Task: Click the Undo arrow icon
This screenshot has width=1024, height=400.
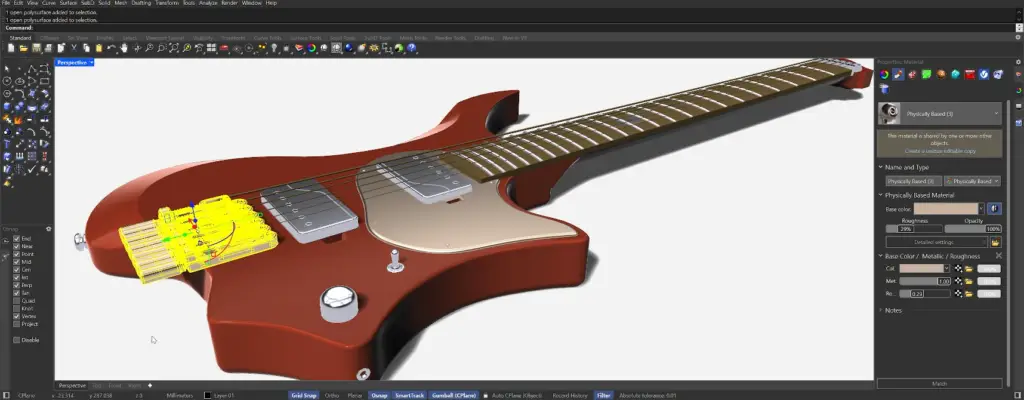Action: click(111, 48)
